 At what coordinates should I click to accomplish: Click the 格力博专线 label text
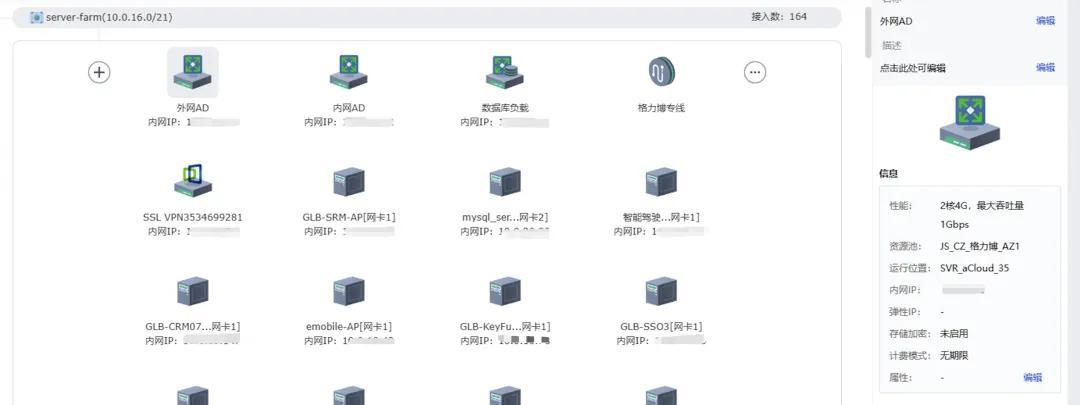[661, 108]
